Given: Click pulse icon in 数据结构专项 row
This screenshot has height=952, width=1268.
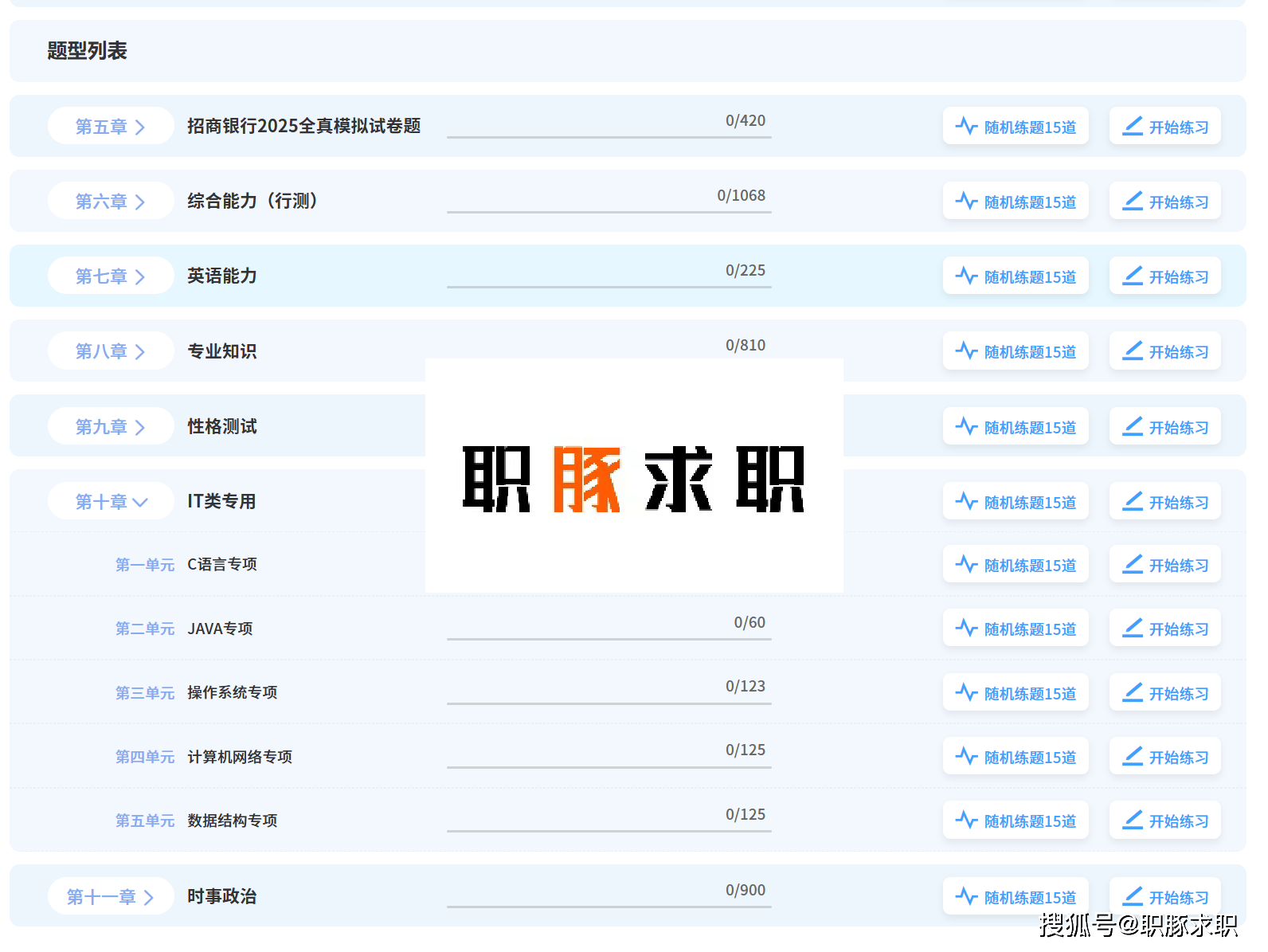Looking at the screenshot, I should 966,821.
